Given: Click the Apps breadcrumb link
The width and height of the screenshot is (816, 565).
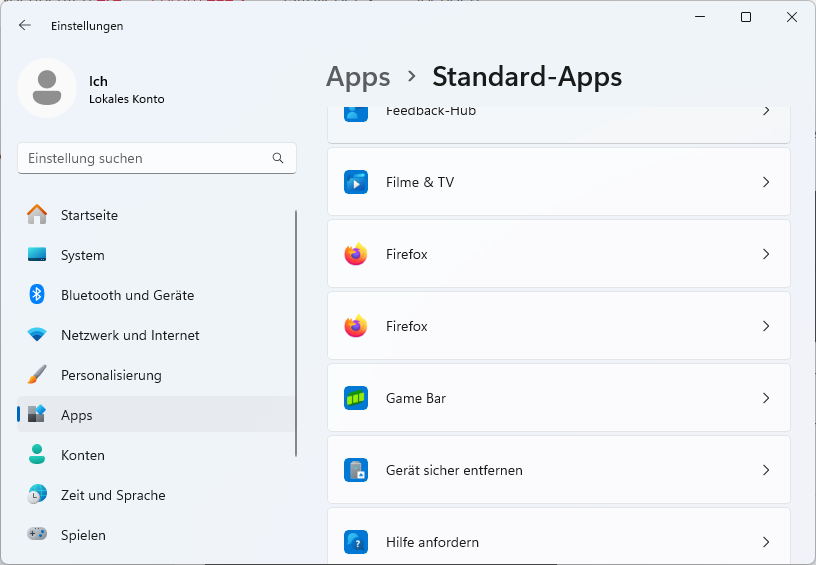Looking at the screenshot, I should pyautogui.click(x=358, y=76).
